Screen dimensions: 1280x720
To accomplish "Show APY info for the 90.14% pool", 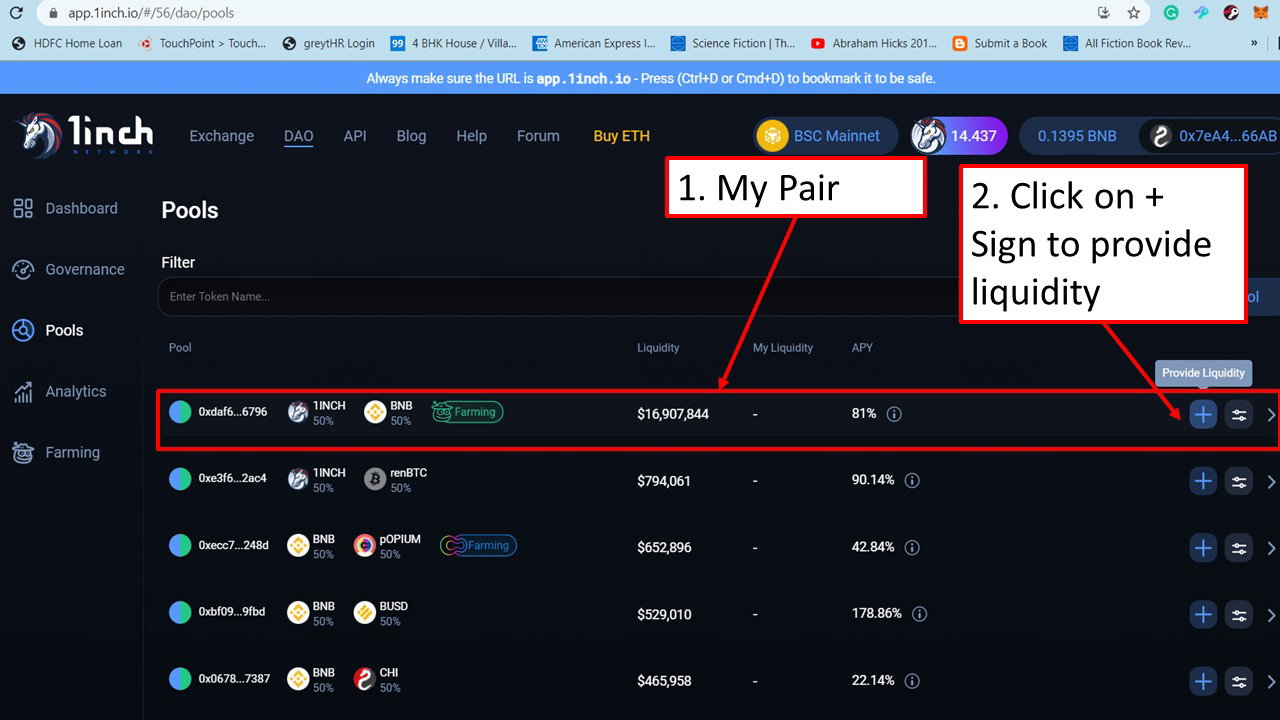I will click(x=912, y=480).
